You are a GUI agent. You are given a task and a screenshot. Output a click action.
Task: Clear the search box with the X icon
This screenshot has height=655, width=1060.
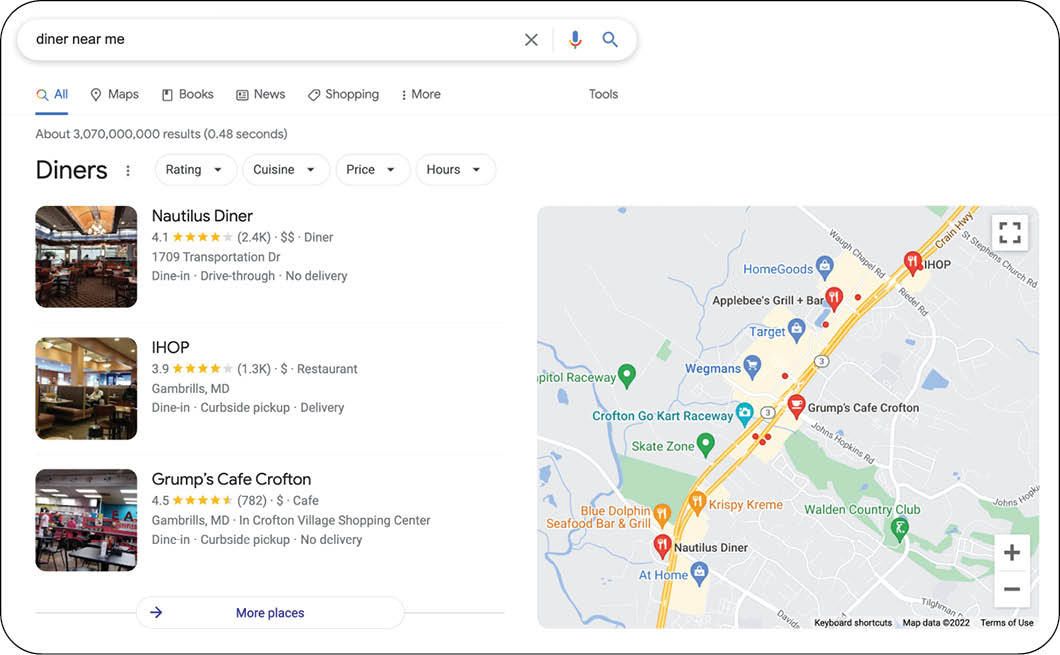531,40
